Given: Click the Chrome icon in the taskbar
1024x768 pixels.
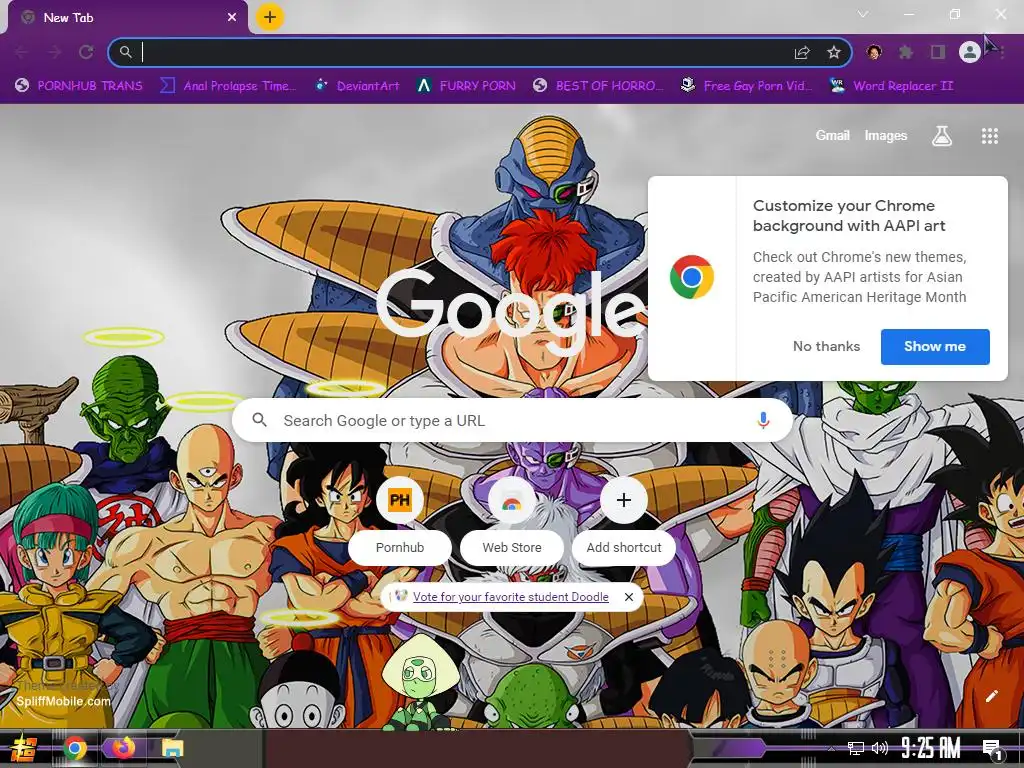Looking at the screenshot, I should (x=74, y=748).
